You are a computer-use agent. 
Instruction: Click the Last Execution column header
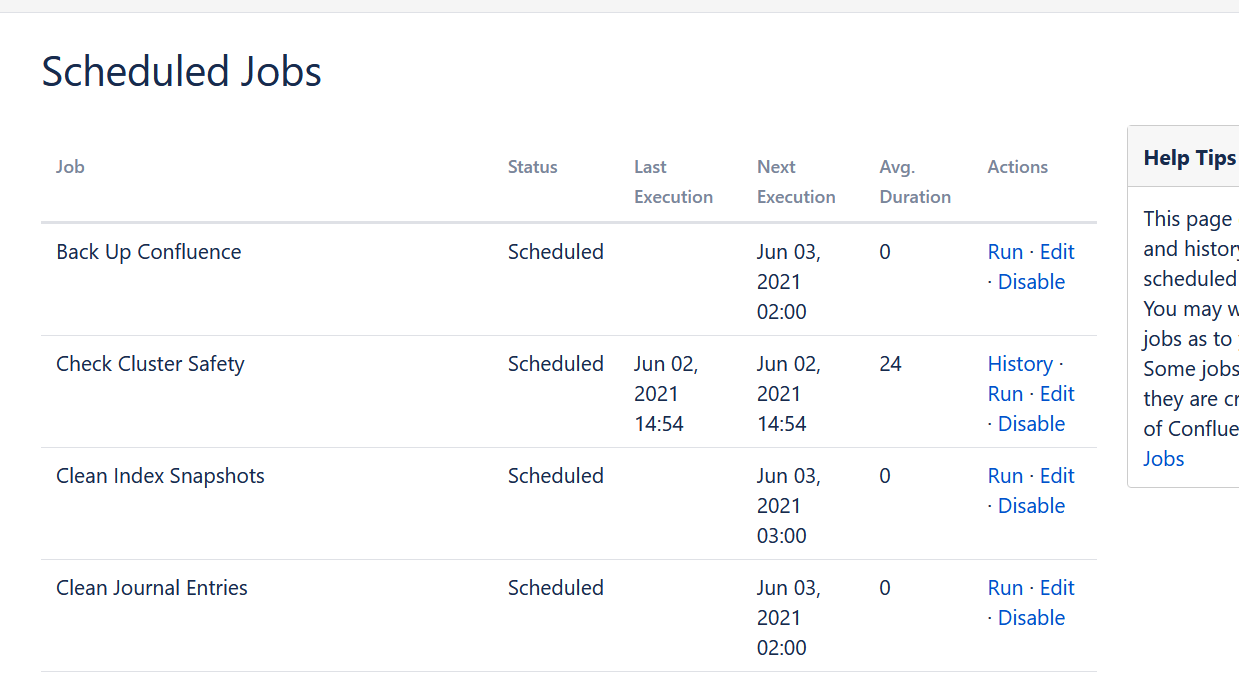click(673, 182)
